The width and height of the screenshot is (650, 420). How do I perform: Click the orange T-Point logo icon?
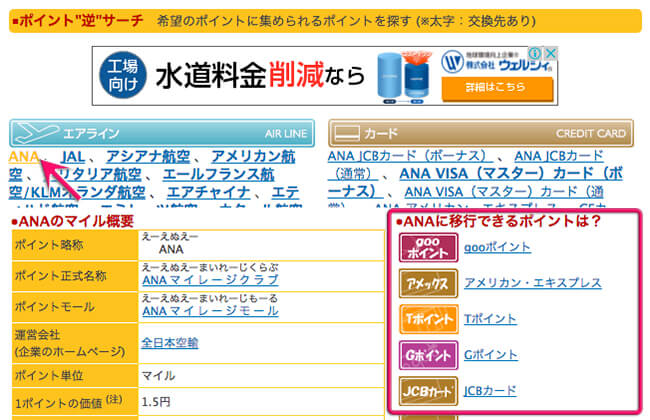pos(428,319)
